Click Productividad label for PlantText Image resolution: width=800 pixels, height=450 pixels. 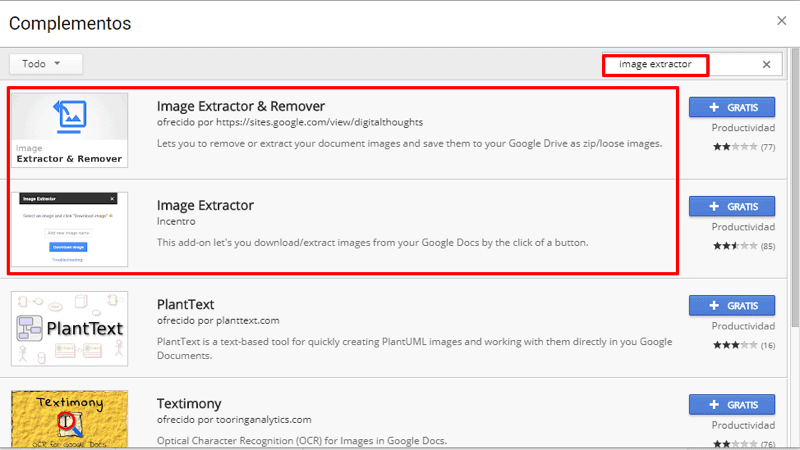[x=743, y=326]
